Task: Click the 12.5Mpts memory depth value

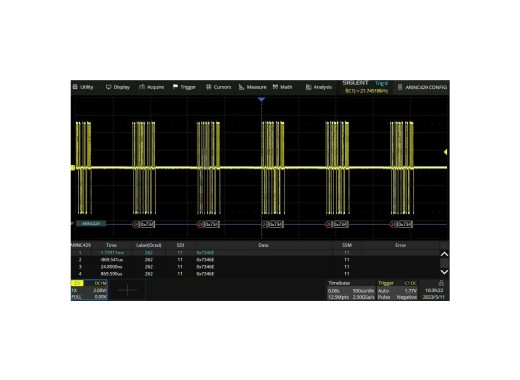Action: [338, 297]
